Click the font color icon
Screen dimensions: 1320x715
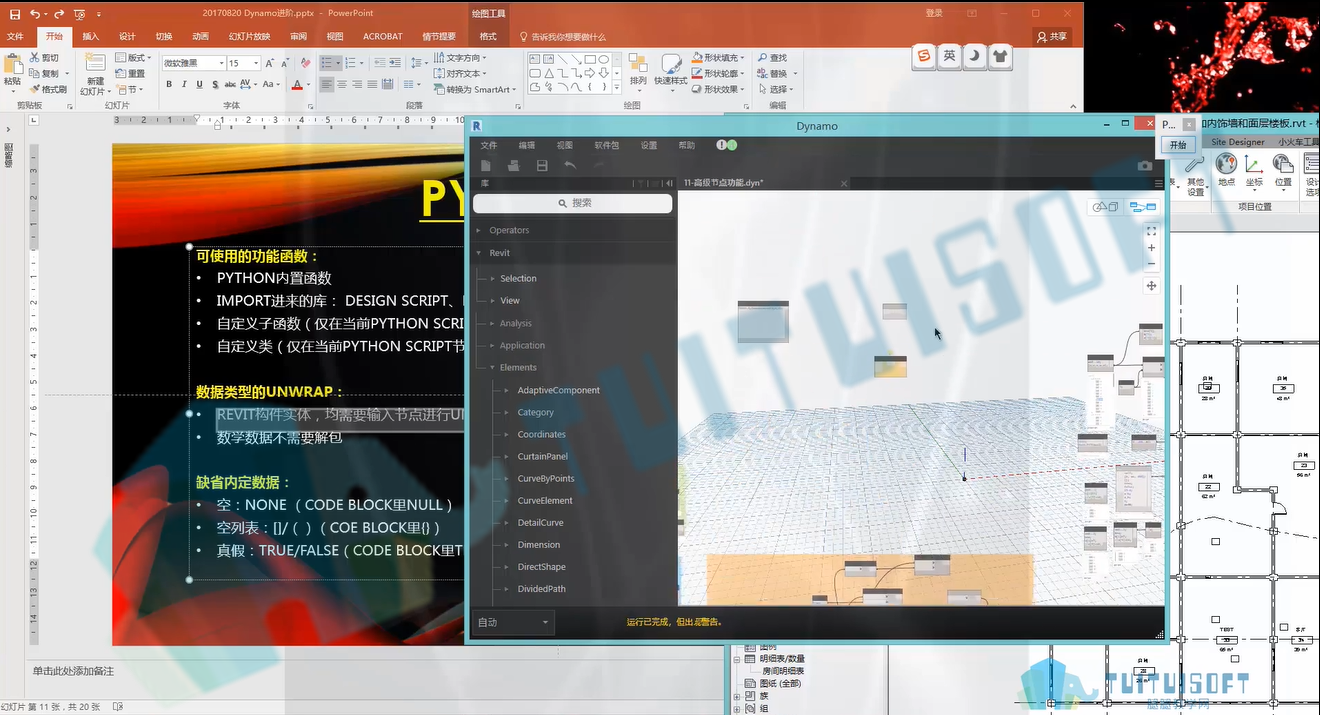point(297,84)
